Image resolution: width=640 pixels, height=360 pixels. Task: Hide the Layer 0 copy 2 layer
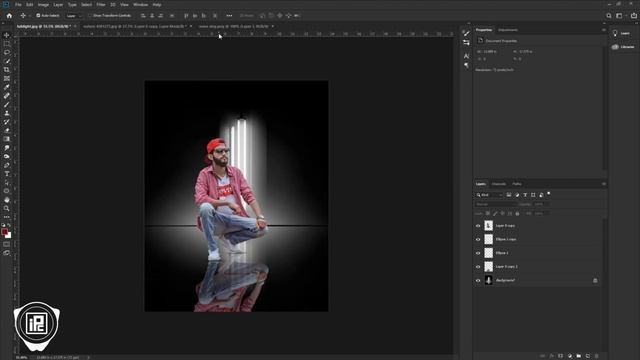click(x=478, y=267)
